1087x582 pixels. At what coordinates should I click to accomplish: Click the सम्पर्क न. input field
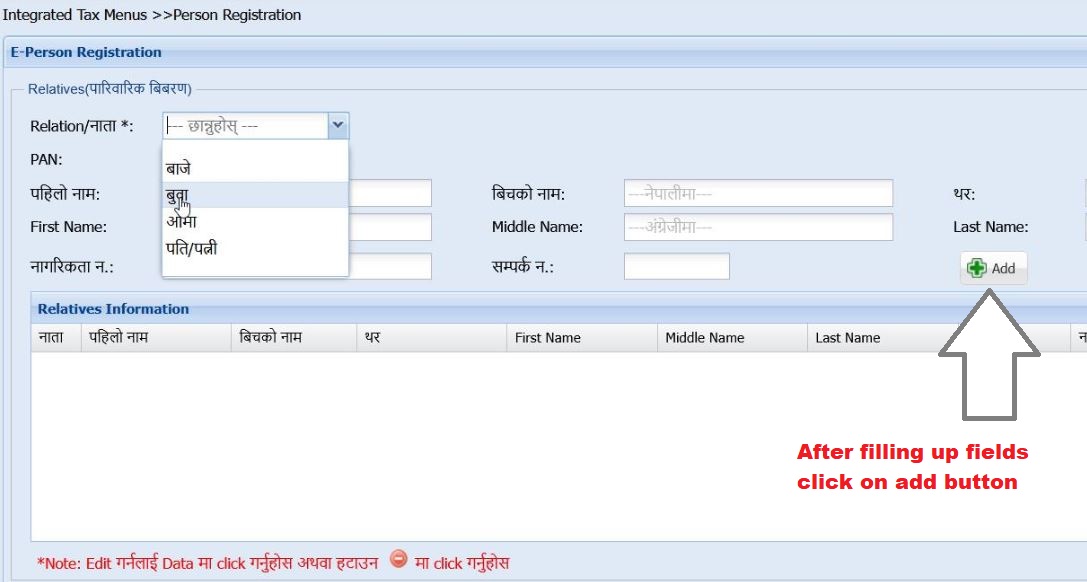(x=675, y=266)
